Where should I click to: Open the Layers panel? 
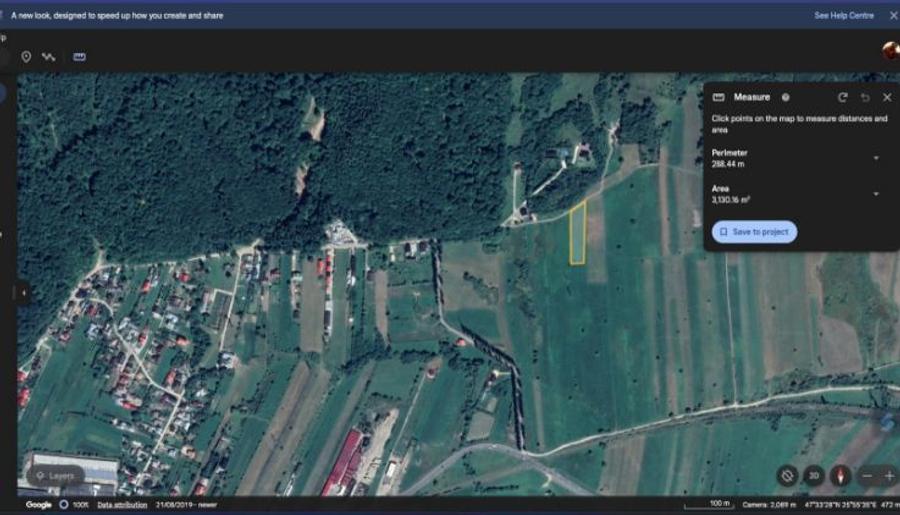point(55,476)
